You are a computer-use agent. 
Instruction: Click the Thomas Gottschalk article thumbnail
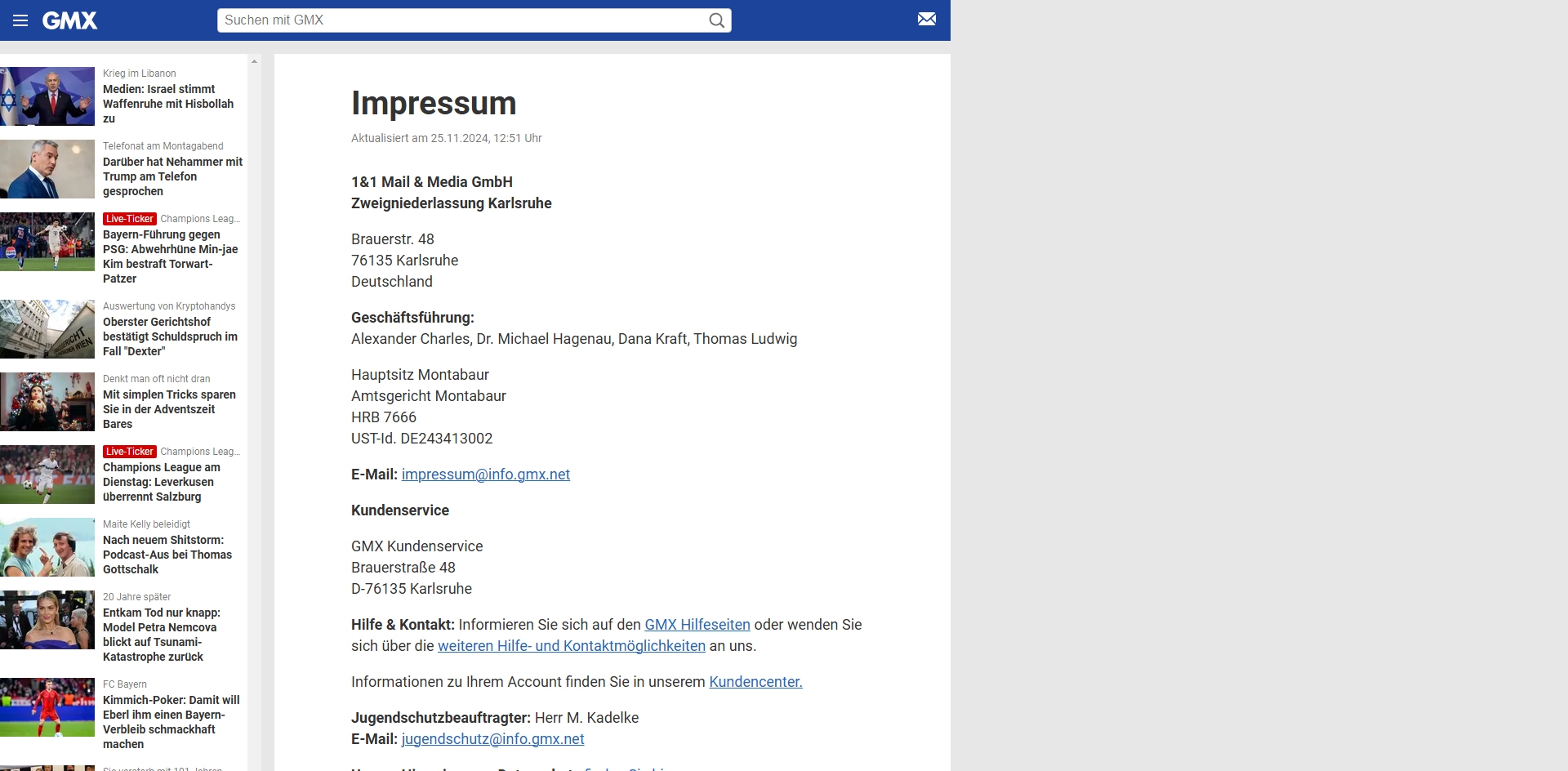(x=47, y=547)
